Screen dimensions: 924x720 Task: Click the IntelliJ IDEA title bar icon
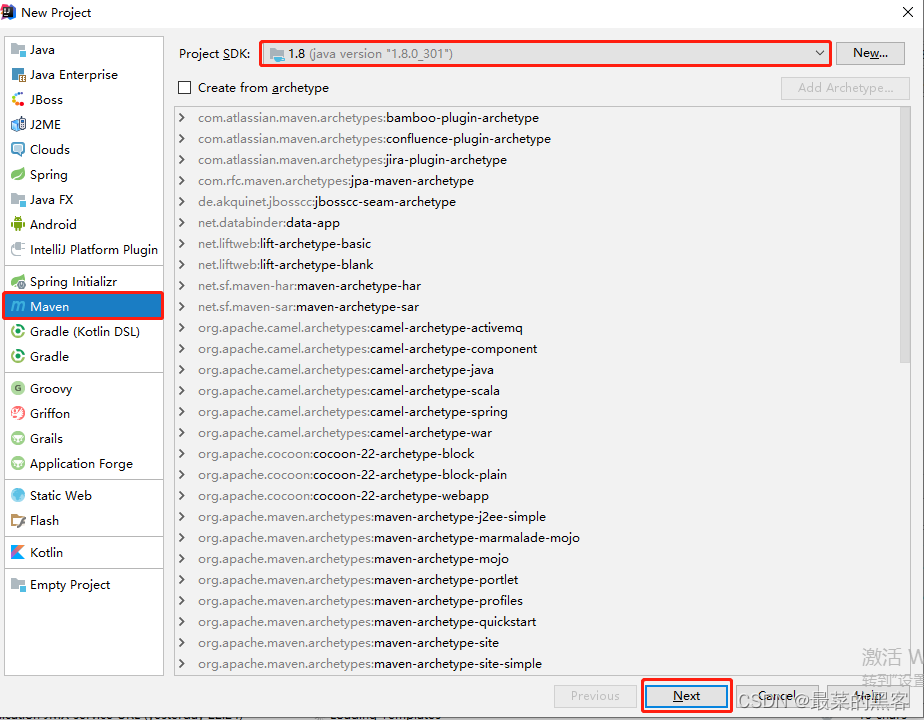click(x=8, y=12)
